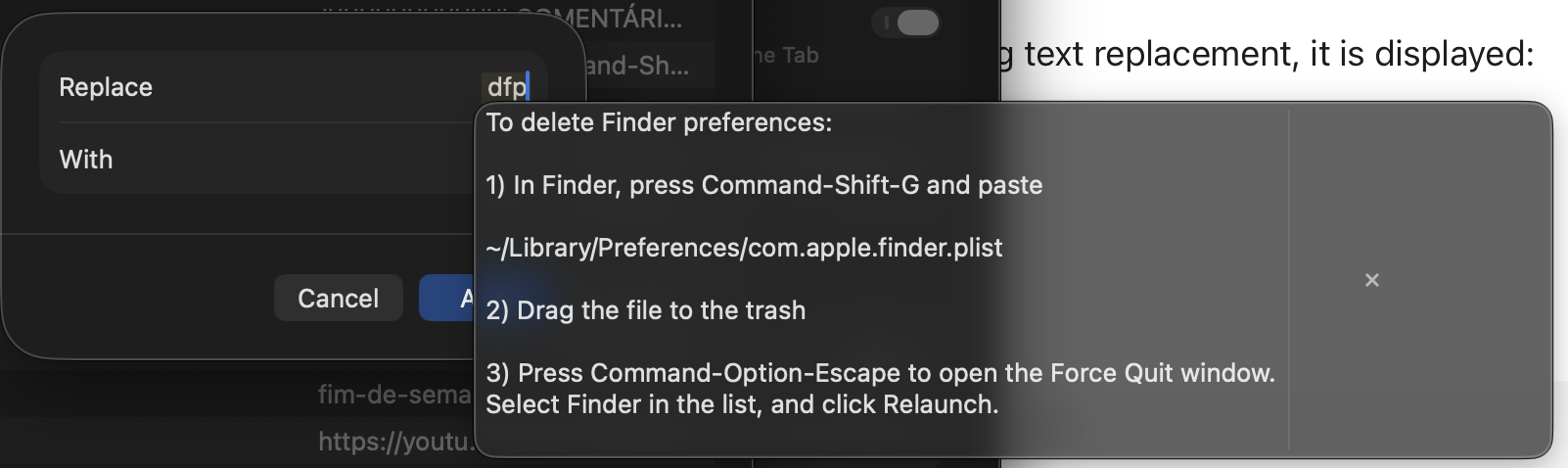Click the "Drag the file to the trash" line

pyautogui.click(x=646, y=310)
